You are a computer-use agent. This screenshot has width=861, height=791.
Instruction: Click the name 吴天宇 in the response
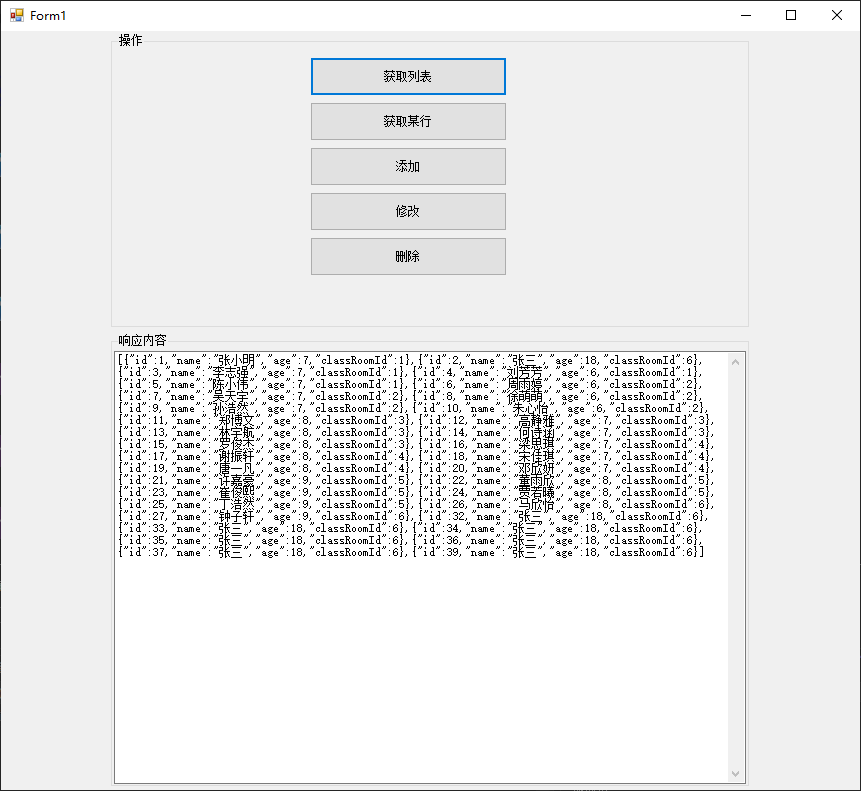[231, 397]
